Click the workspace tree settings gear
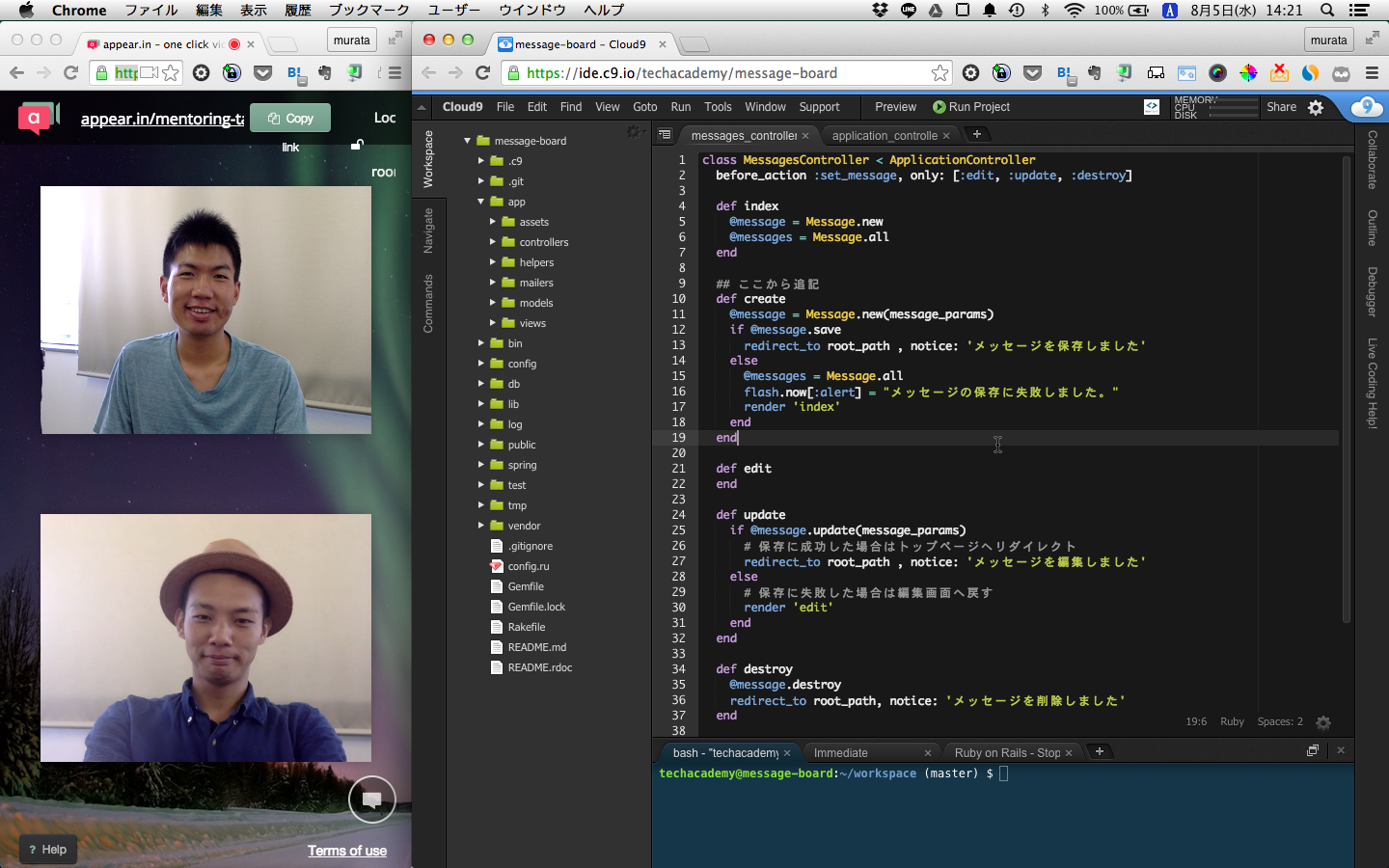 click(x=633, y=131)
